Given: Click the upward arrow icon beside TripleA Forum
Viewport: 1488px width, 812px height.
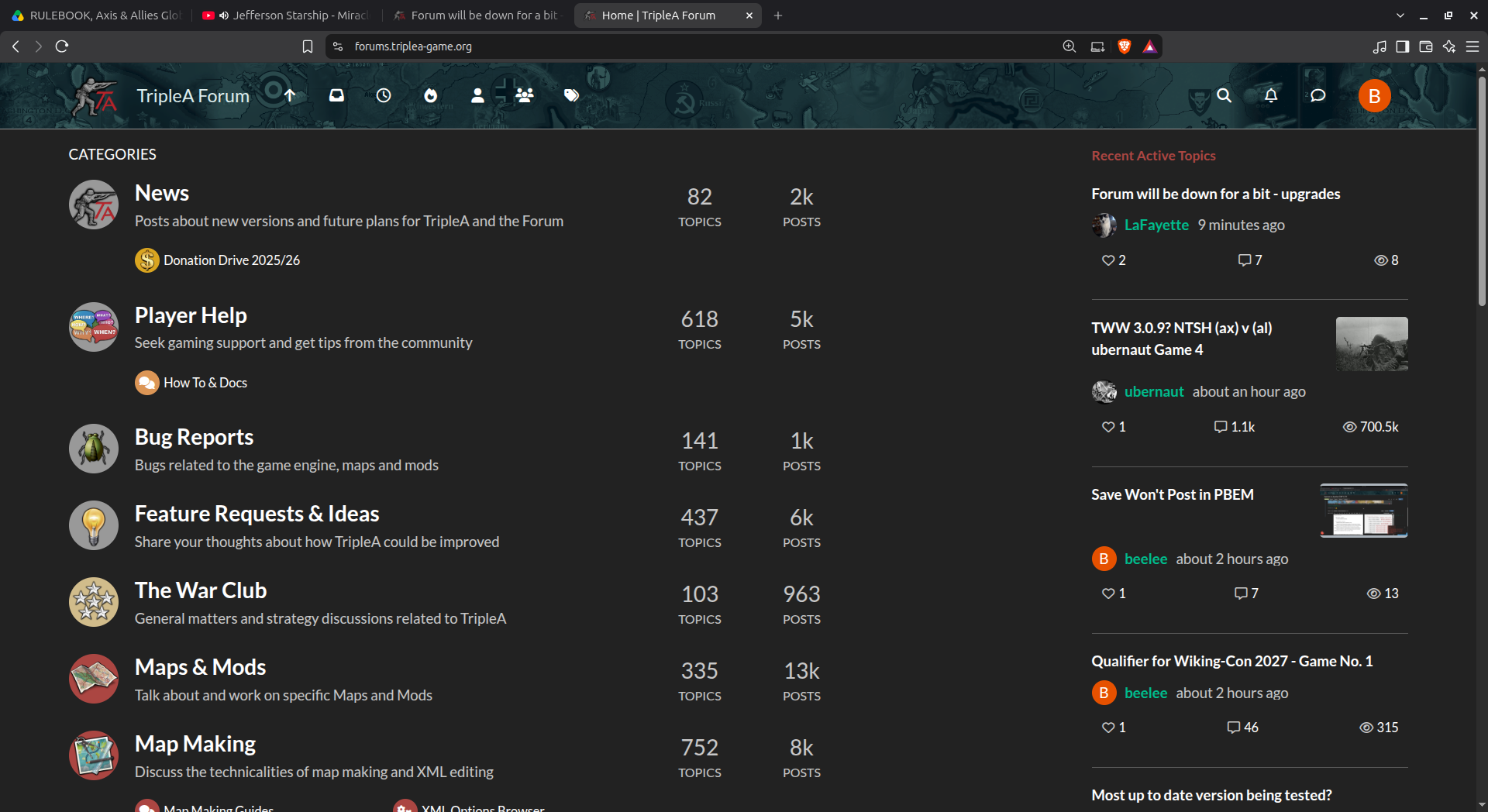Looking at the screenshot, I should (290, 95).
